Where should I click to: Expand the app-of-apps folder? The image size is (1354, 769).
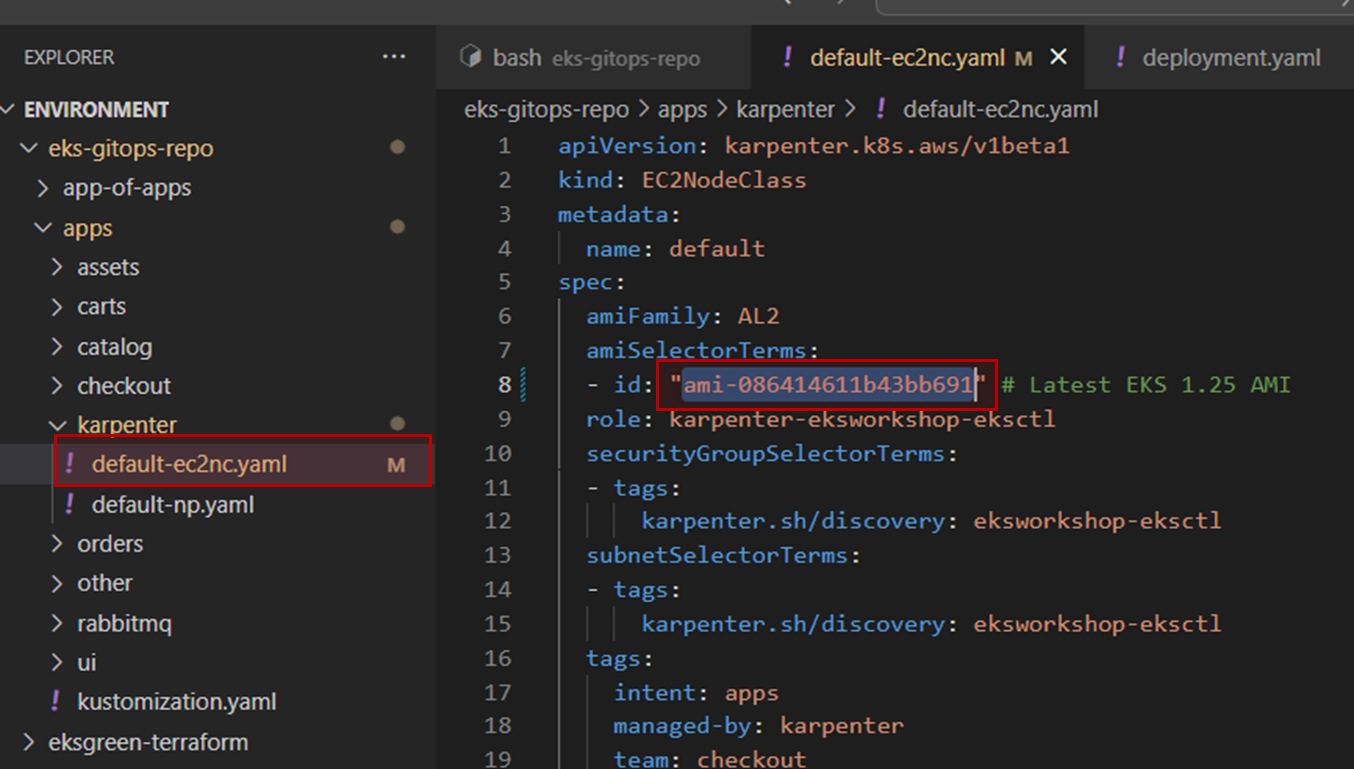(126, 187)
